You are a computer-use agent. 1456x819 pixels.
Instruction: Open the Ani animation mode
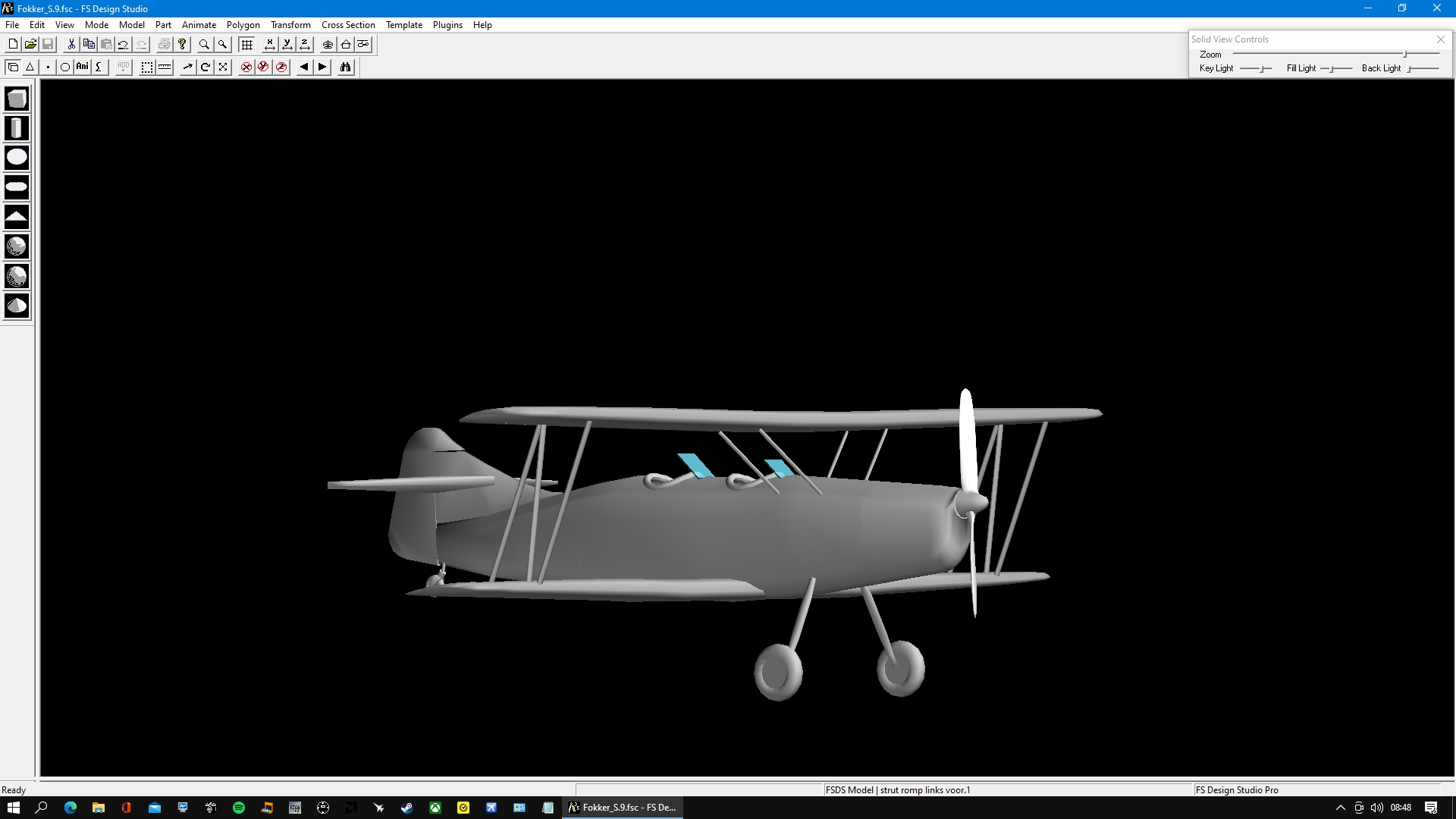coord(83,67)
